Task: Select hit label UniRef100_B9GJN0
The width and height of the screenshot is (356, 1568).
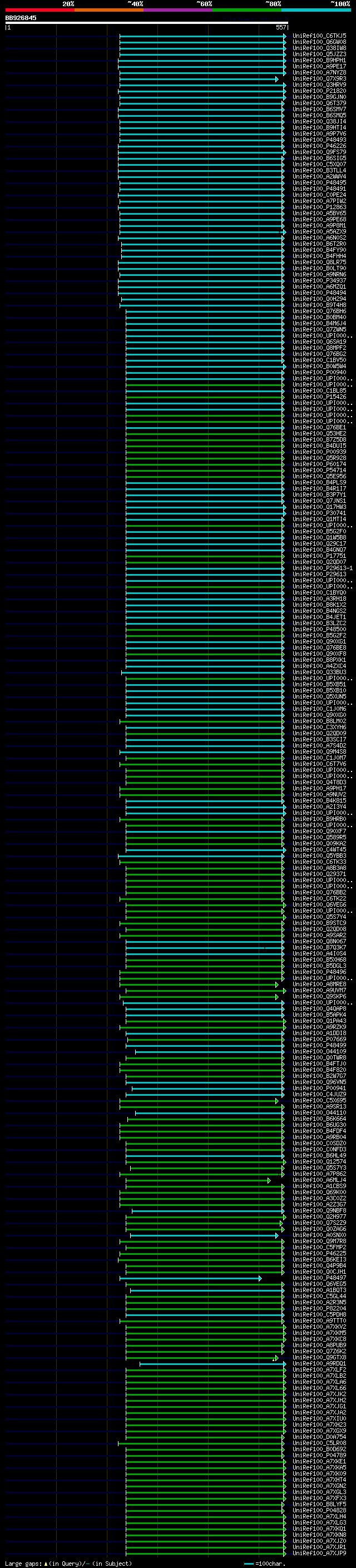Action: coord(319,97)
